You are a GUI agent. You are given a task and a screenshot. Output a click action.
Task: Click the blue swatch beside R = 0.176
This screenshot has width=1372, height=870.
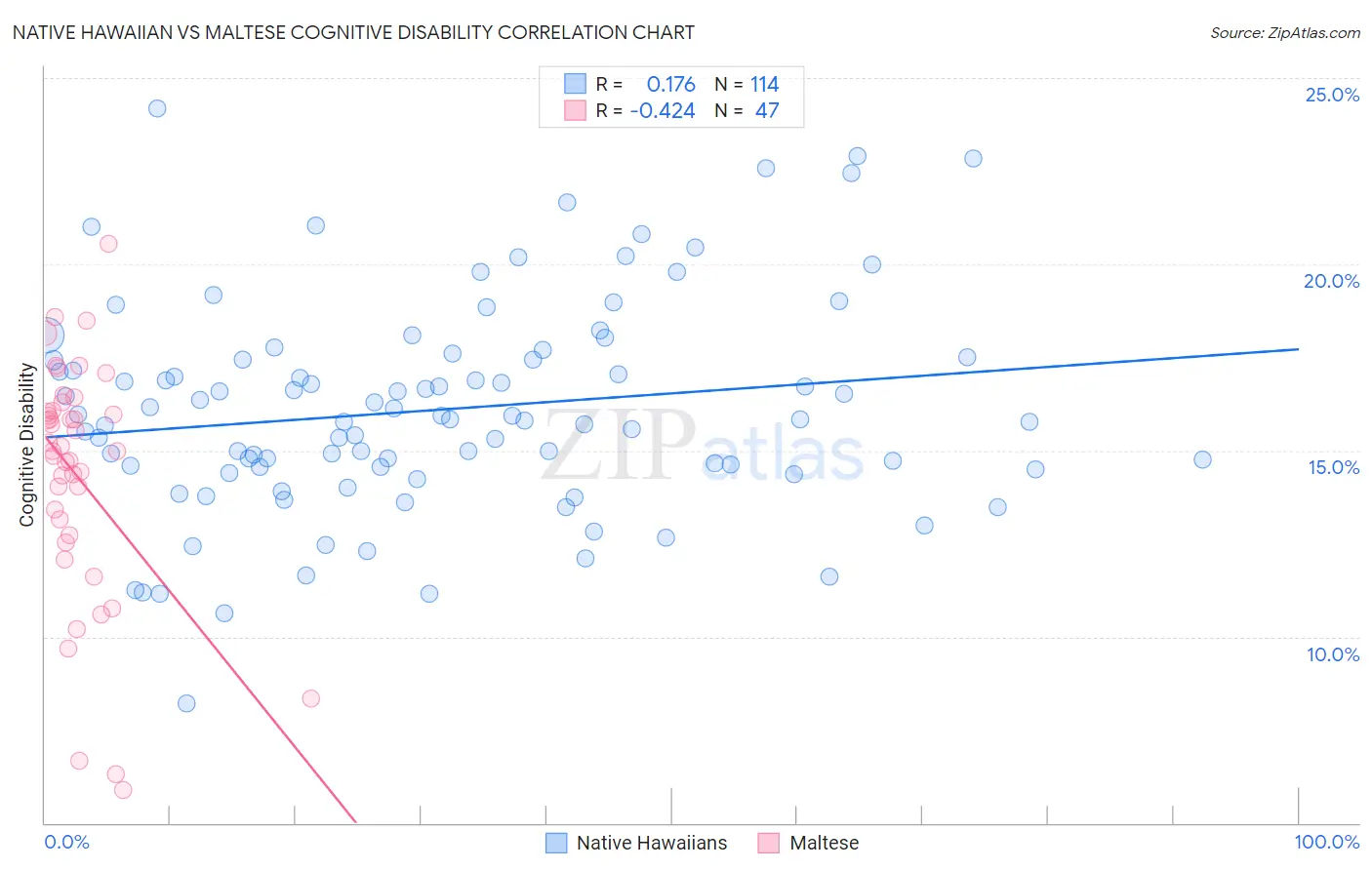click(576, 84)
